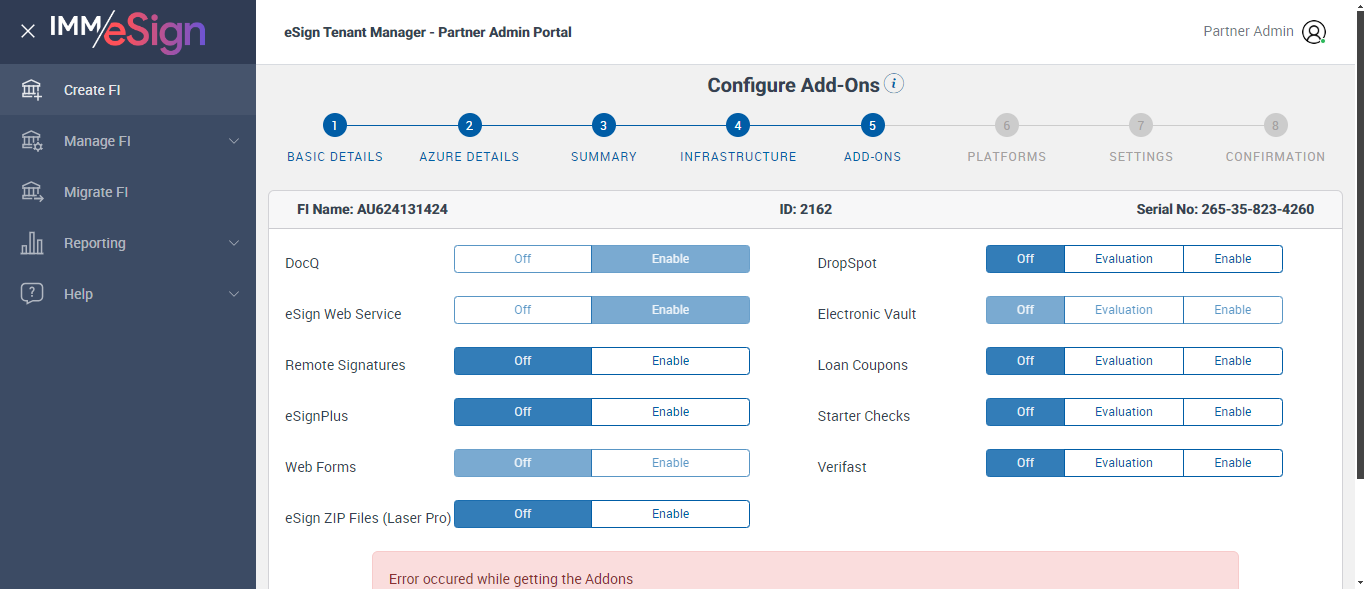
Task: Click the Manage FI gear-bank icon
Action: tap(32, 141)
